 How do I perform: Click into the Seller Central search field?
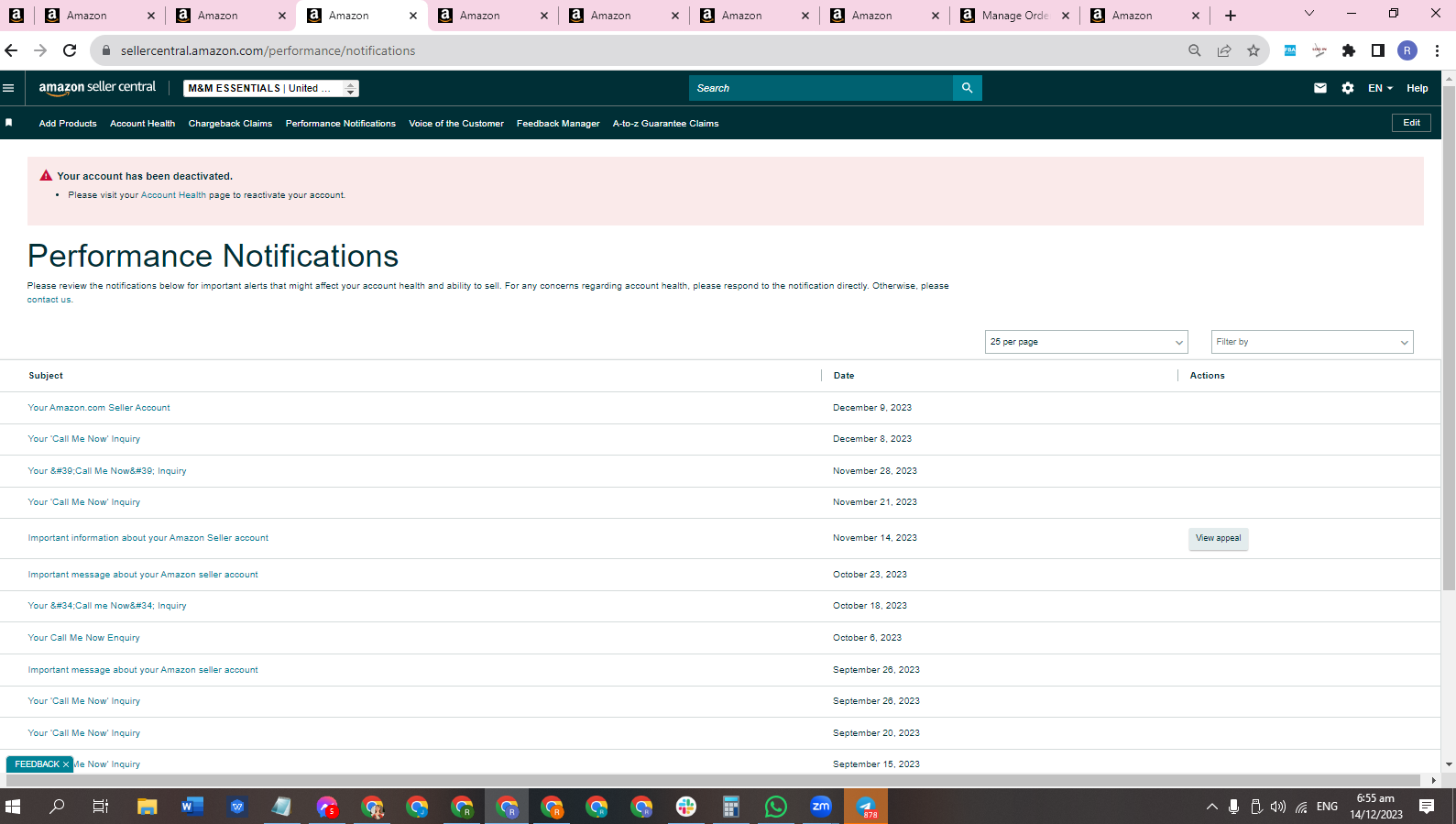tap(821, 88)
